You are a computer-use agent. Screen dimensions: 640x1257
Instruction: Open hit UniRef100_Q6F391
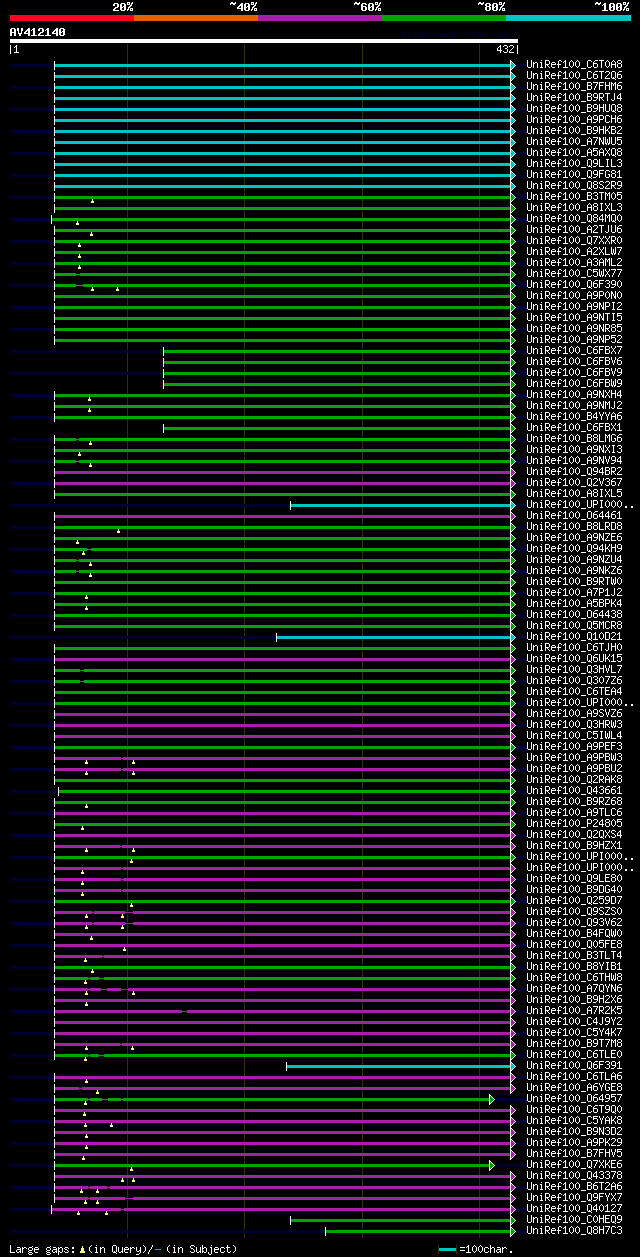pyautogui.click(x=574, y=1065)
